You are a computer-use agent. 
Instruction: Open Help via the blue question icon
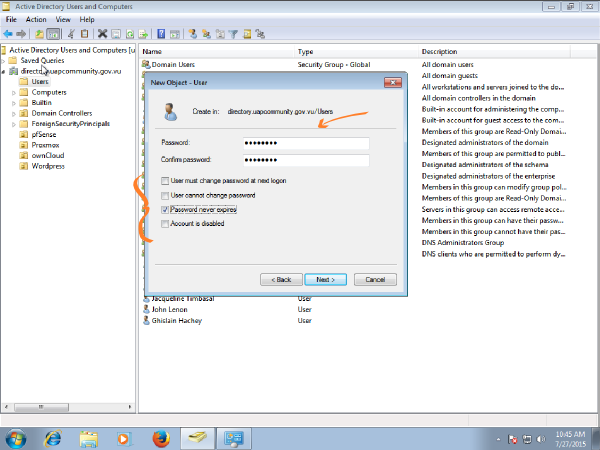pos(161,34)
